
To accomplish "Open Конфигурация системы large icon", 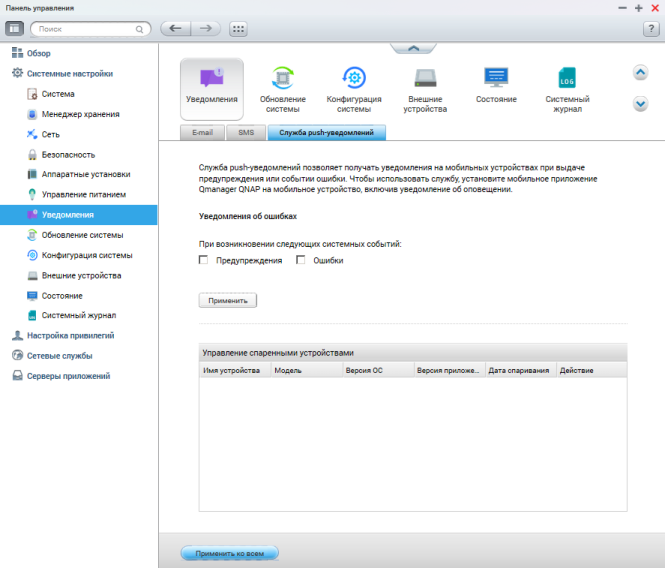I will click(x=354, y=89).
